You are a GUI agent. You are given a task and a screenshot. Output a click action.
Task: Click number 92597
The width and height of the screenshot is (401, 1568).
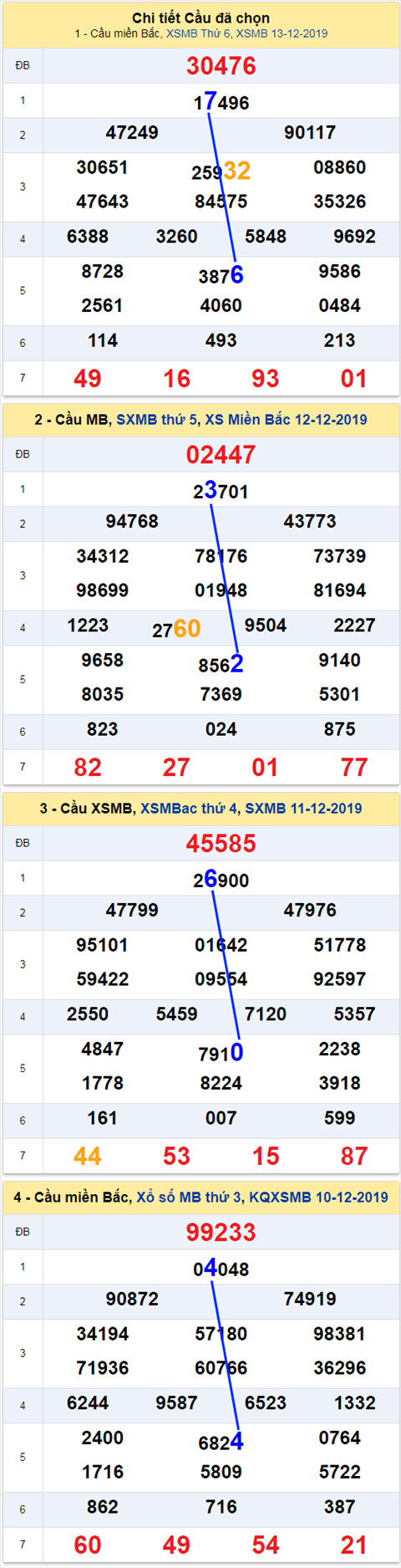point(340,979)
